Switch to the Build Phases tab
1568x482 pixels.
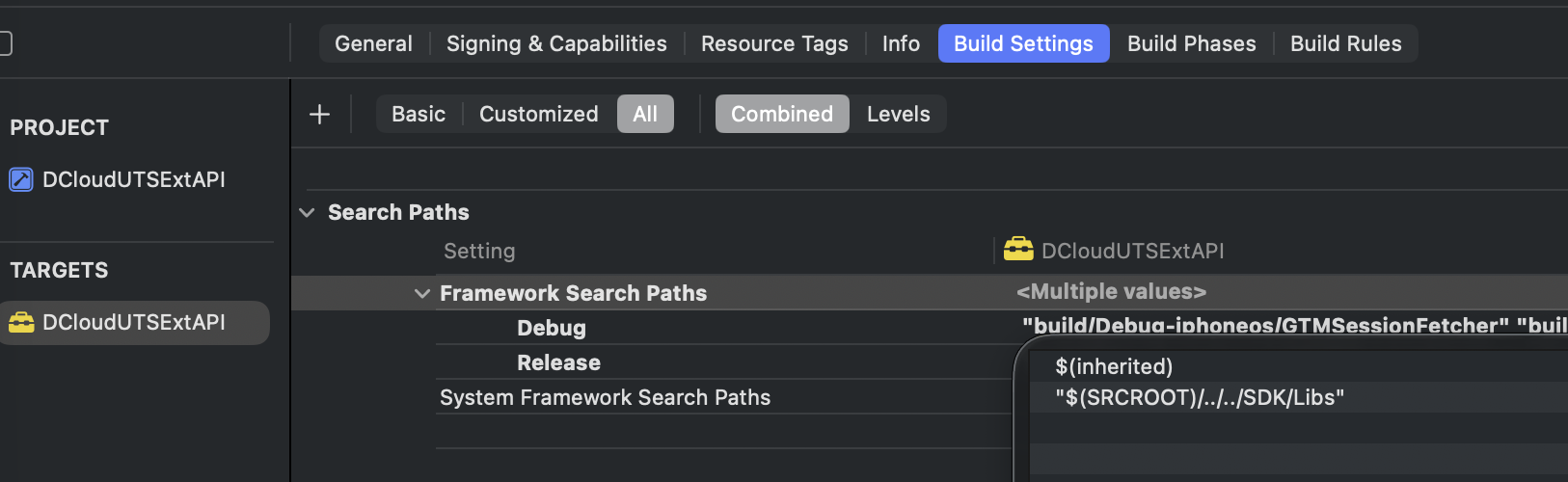(1192, 43)
